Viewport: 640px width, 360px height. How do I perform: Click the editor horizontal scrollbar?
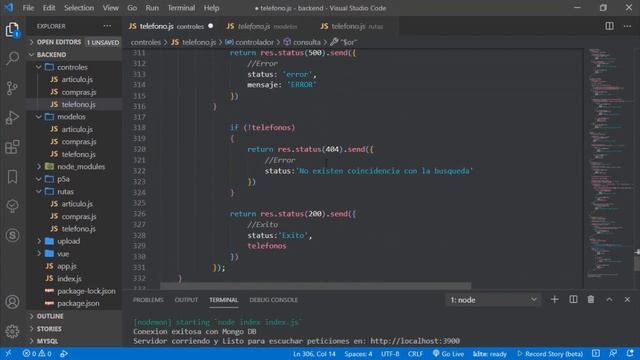315,286
